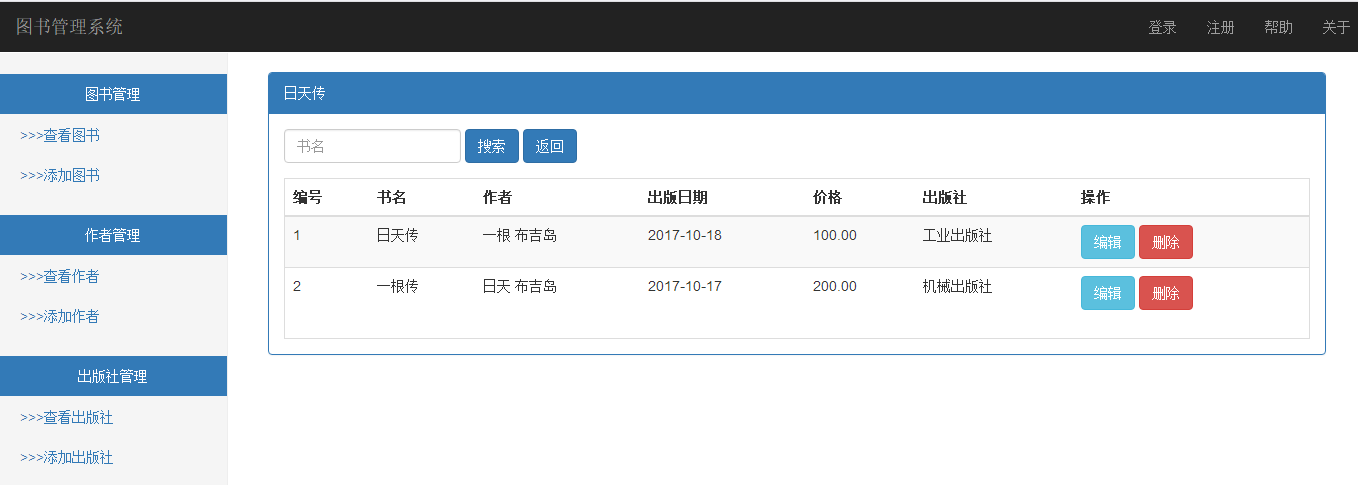
Task: Open the 登录 login link
Action: (x=1162, y=28)
